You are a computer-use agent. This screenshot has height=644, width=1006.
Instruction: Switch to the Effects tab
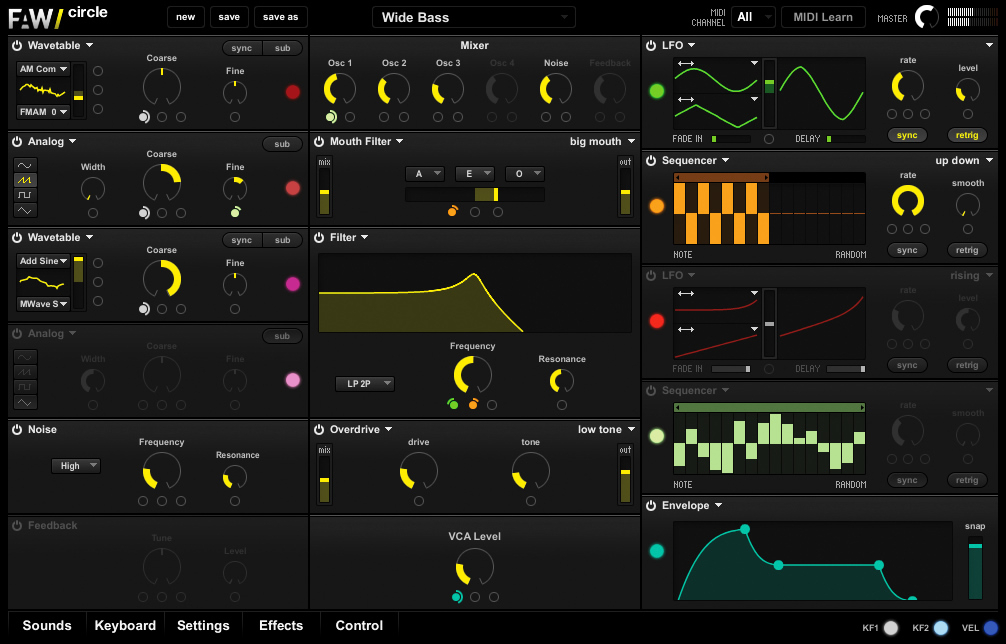(281, 626)
